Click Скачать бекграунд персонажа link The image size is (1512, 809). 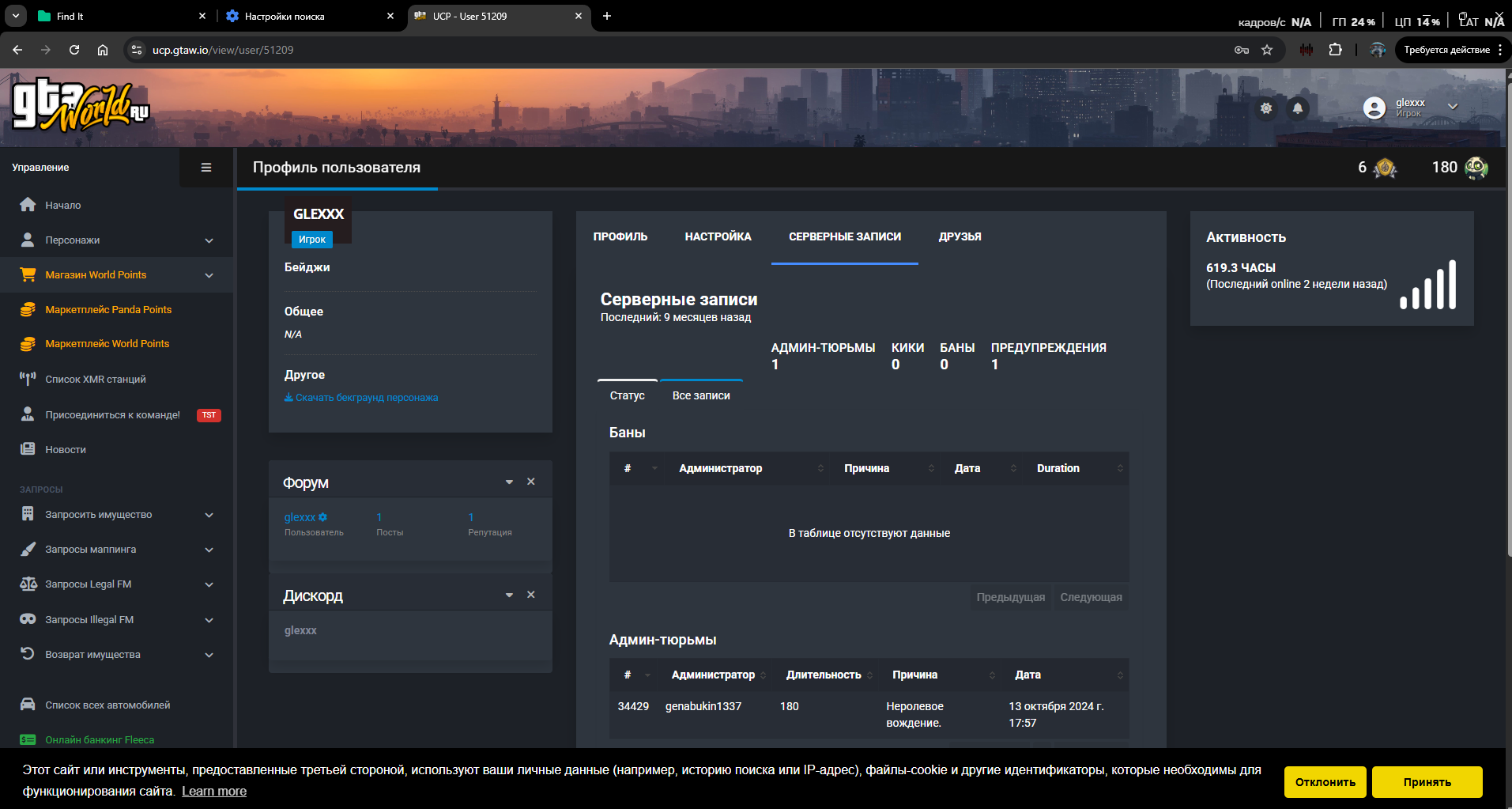(x=366, y=398)
